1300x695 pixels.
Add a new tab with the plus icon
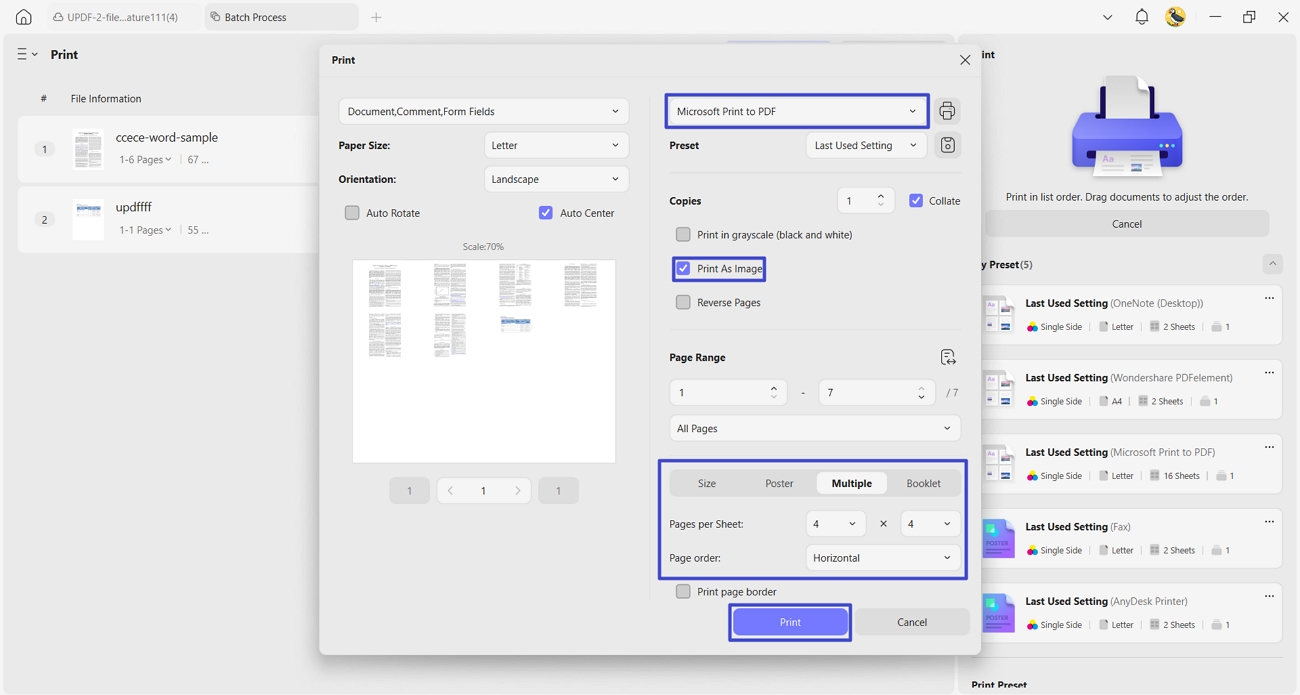tap(376, 17)
